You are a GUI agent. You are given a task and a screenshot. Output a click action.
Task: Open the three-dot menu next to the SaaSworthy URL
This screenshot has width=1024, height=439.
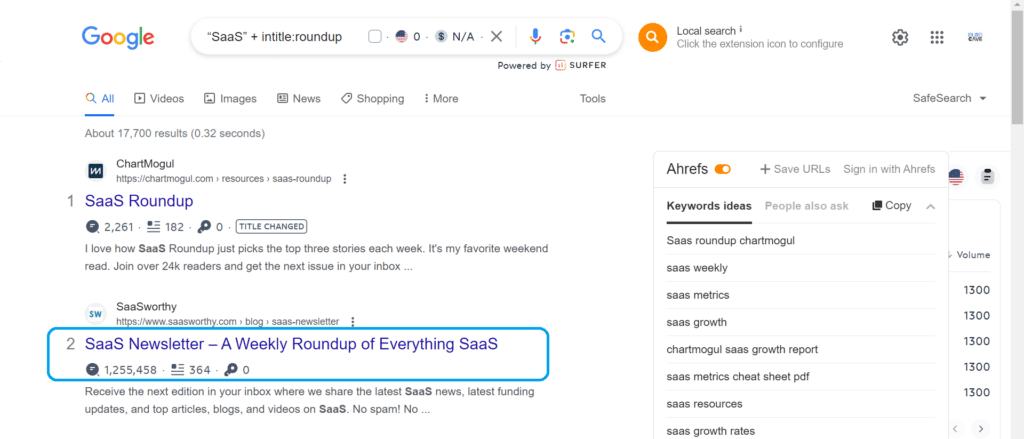pyautogui.click(x=353, y=321)
